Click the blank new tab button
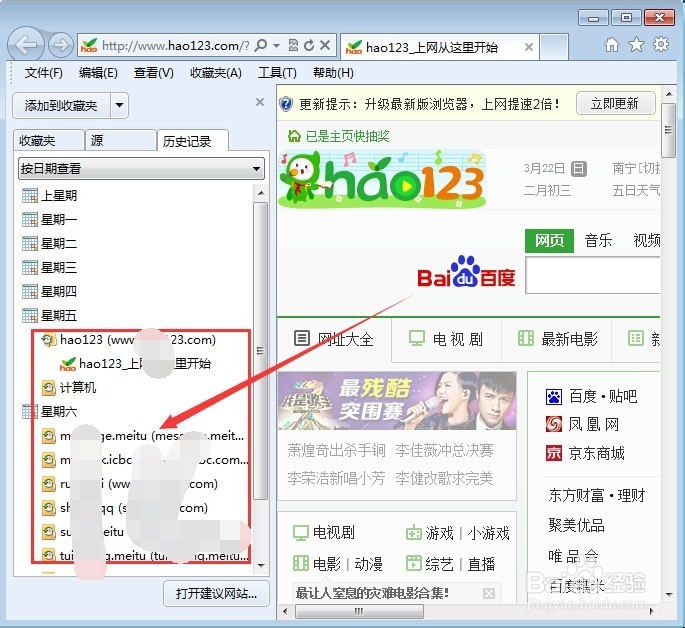 pyautogui.click(x=554, y=47)
